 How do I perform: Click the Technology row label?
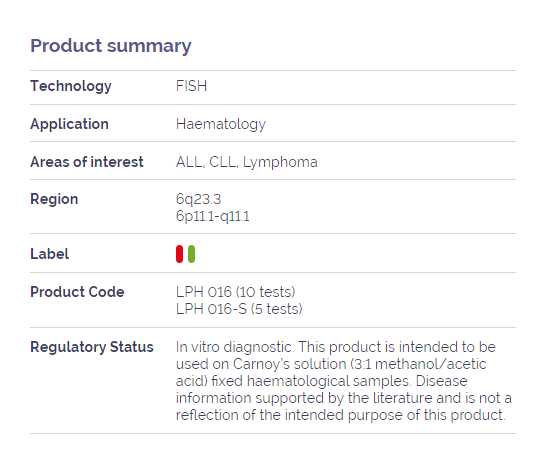(x=71, y=86)
